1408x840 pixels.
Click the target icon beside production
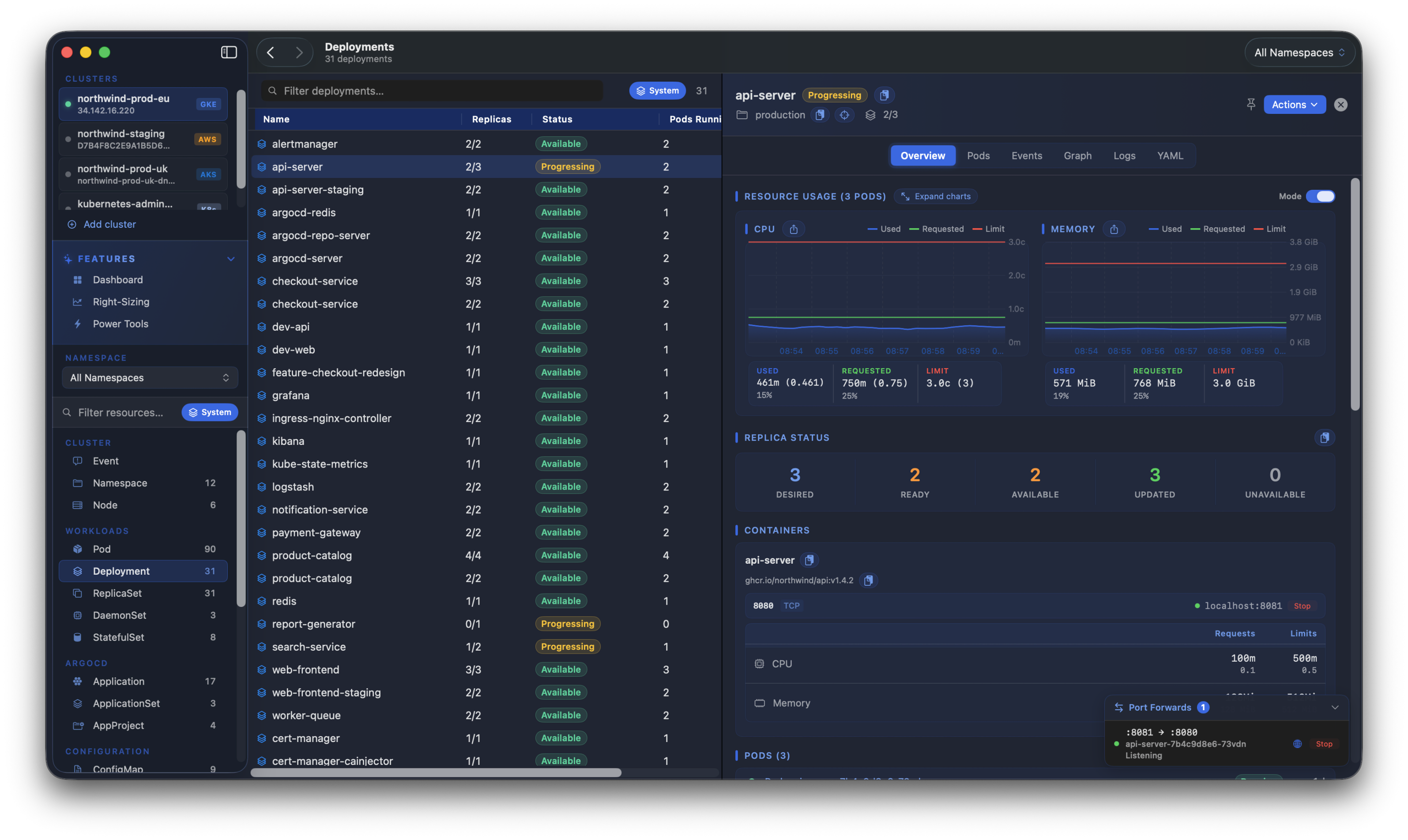(x=844, y=115)
